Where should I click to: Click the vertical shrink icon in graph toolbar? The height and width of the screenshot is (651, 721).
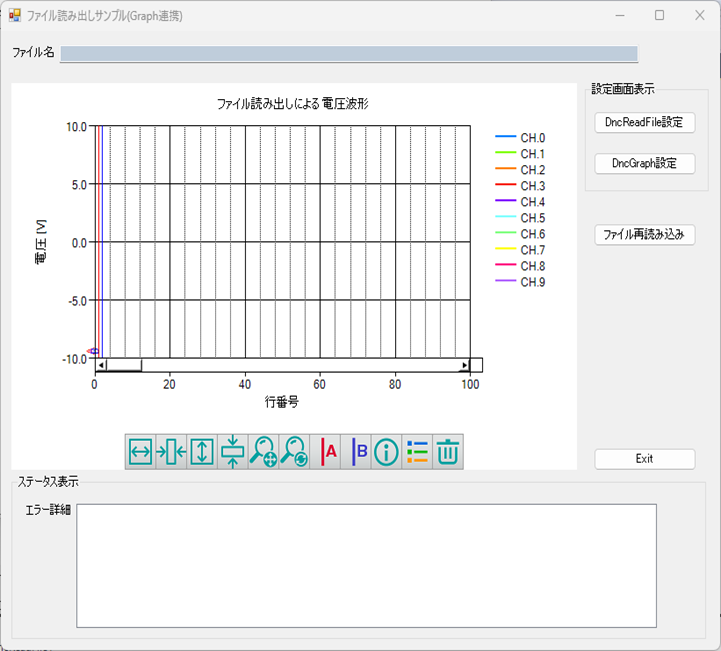232,452
